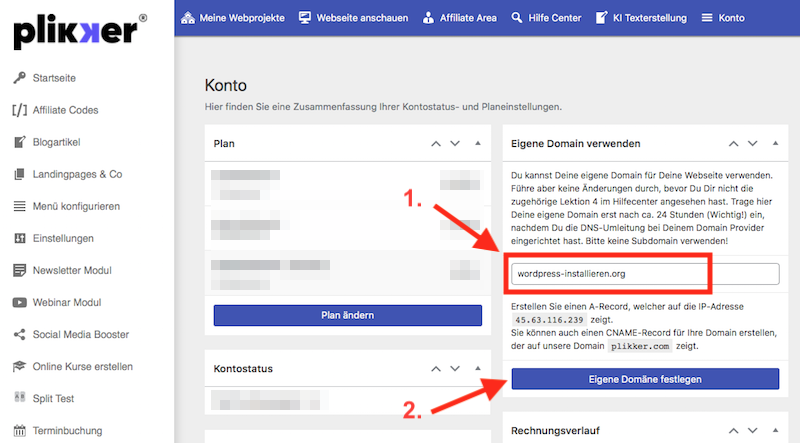
Task: Collapse the Kontostatus panel triangle
Action: 478,368
